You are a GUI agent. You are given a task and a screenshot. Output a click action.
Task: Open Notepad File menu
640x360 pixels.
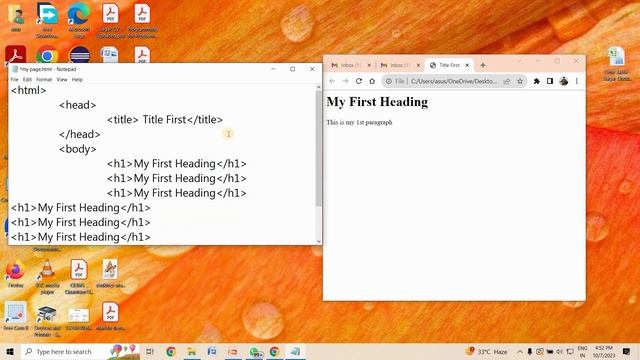coord(14,80)
